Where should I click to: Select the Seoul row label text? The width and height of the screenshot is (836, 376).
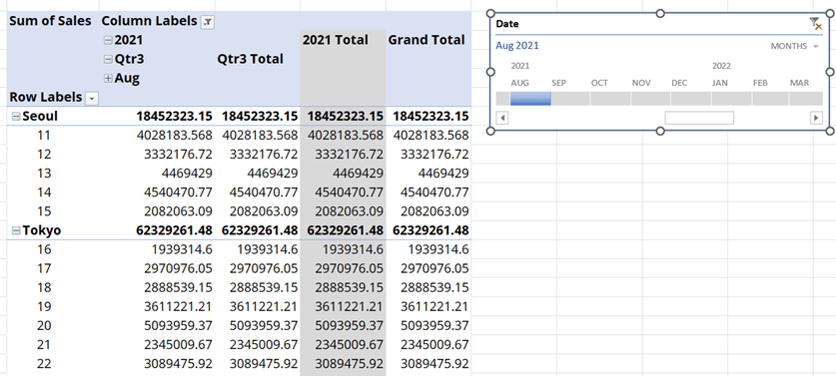(40, 116)
